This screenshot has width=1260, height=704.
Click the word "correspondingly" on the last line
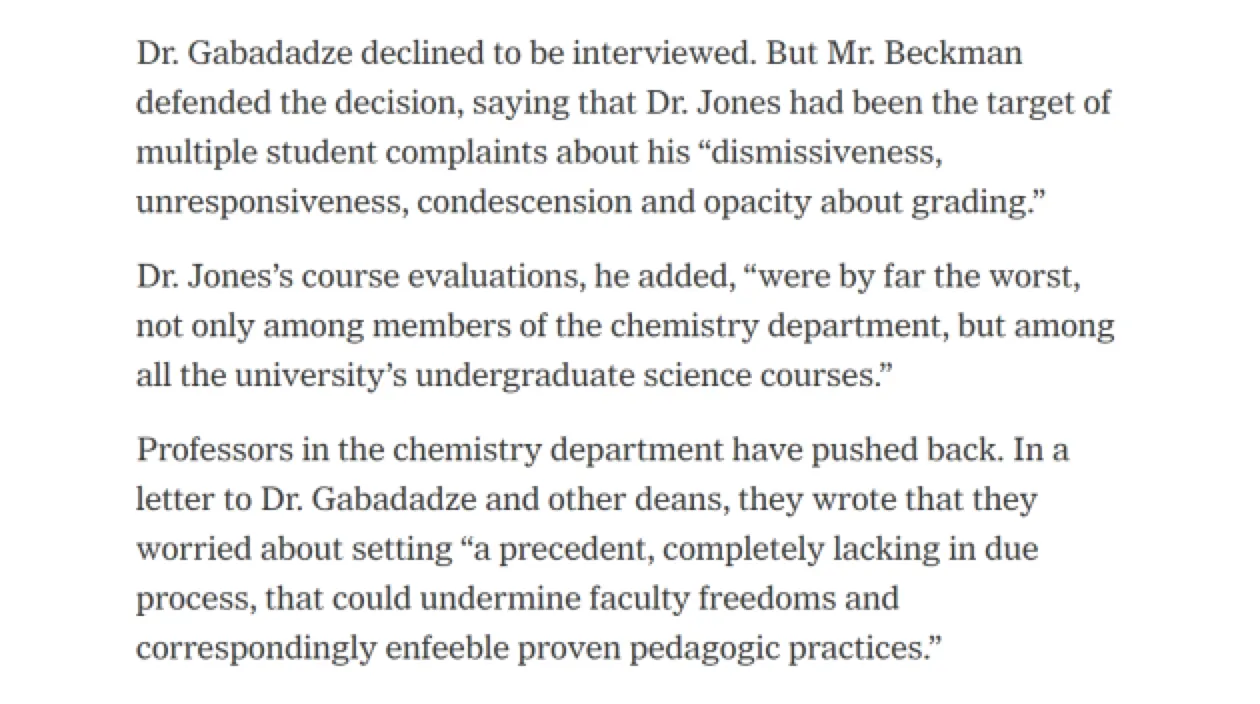[x=253, y=646]
